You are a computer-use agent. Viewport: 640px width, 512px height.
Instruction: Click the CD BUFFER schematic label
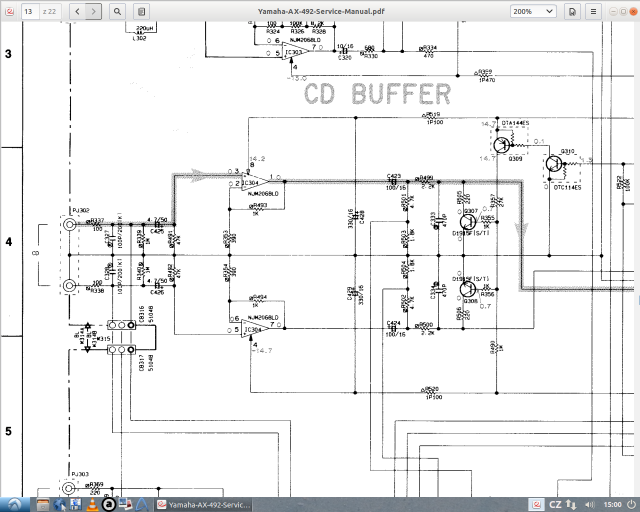(x=377, y=94)
